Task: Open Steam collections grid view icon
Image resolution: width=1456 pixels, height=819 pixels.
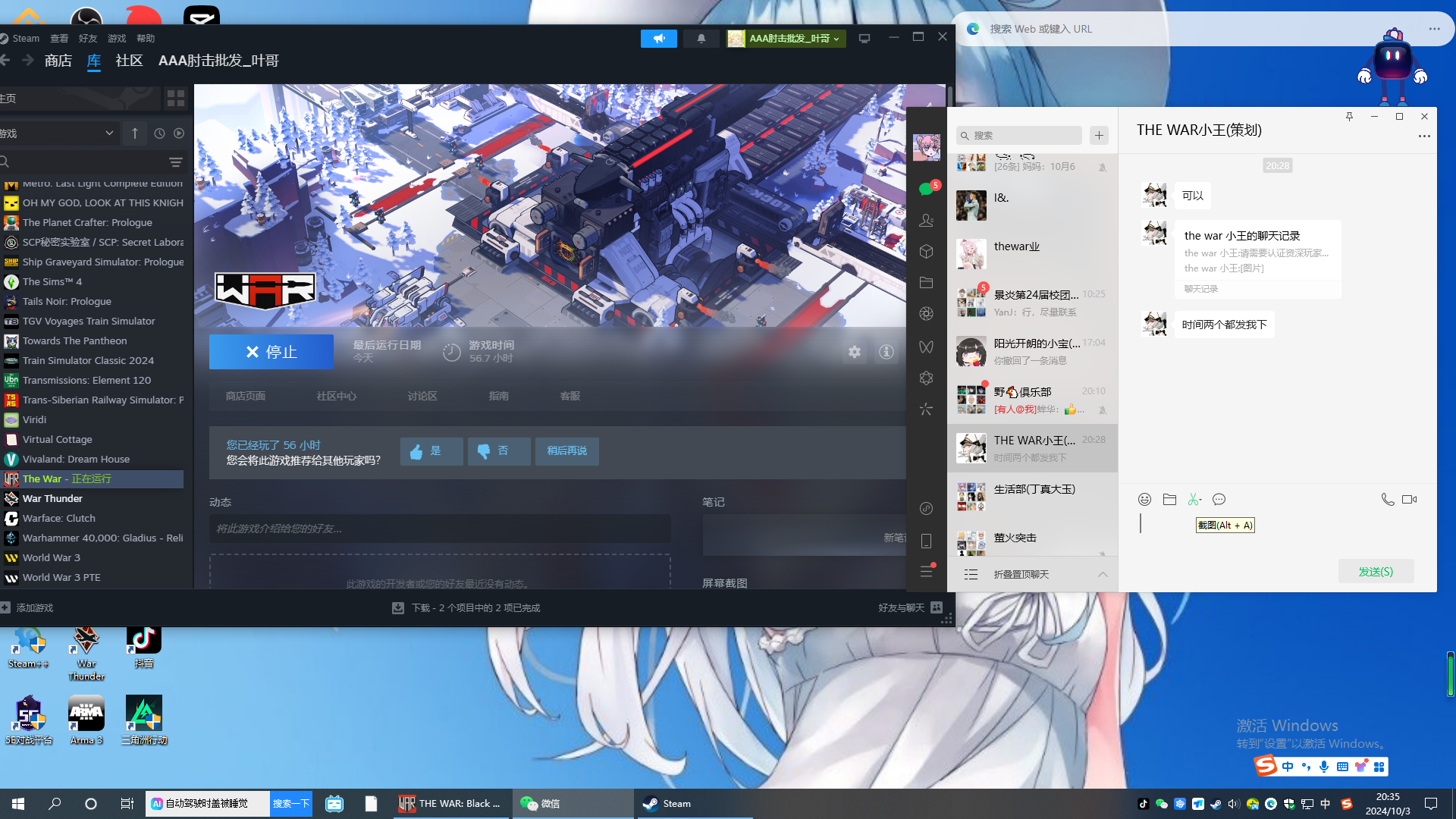Action: [176, 99]
